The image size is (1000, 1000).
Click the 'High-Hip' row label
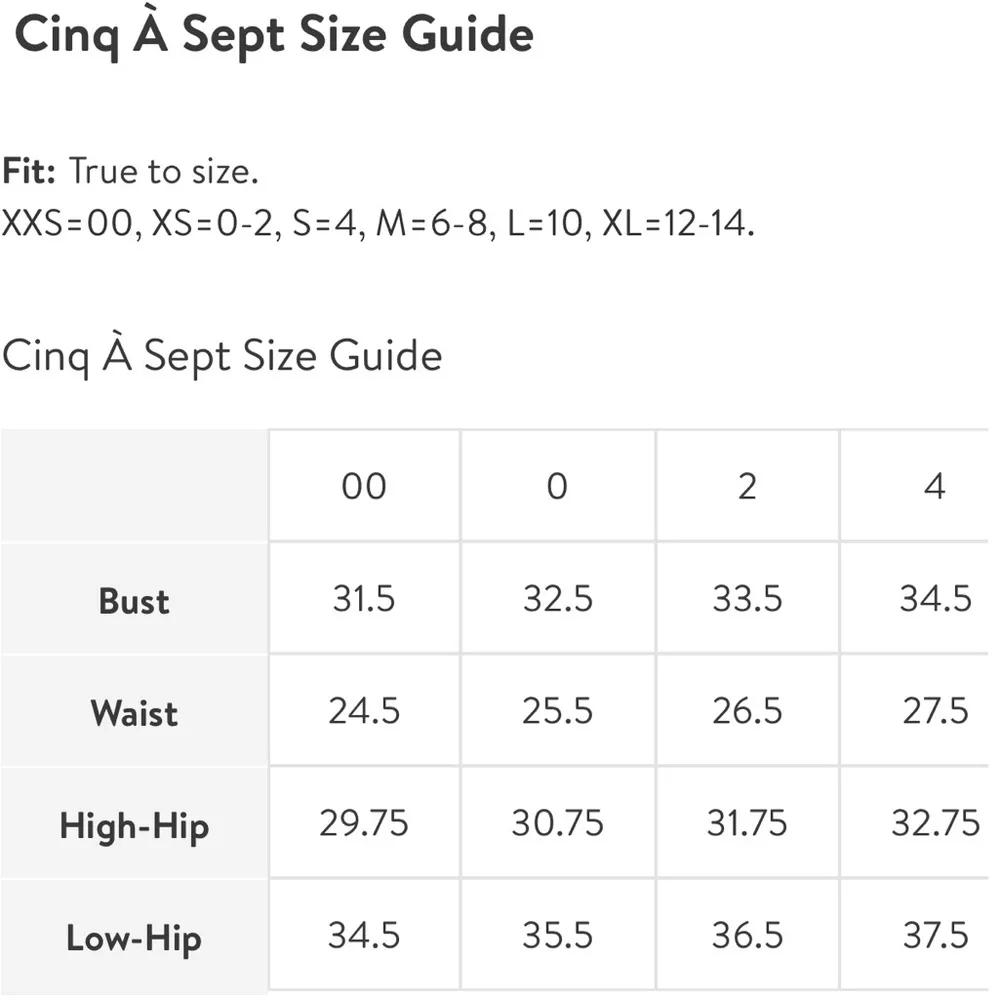134,826
